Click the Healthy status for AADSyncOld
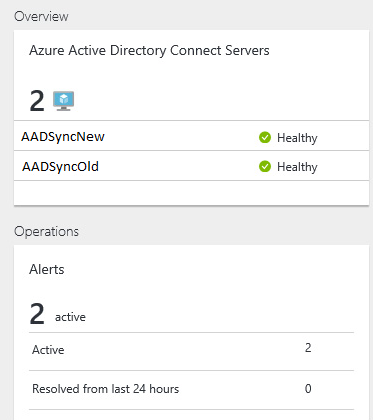The width and height of the screenshot is (373, 420). (297, 167)
